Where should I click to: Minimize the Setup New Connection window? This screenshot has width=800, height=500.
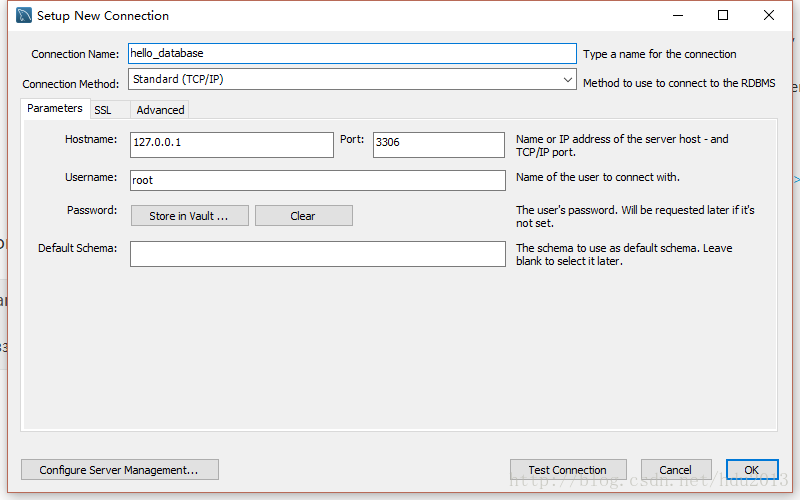(678, 15)
